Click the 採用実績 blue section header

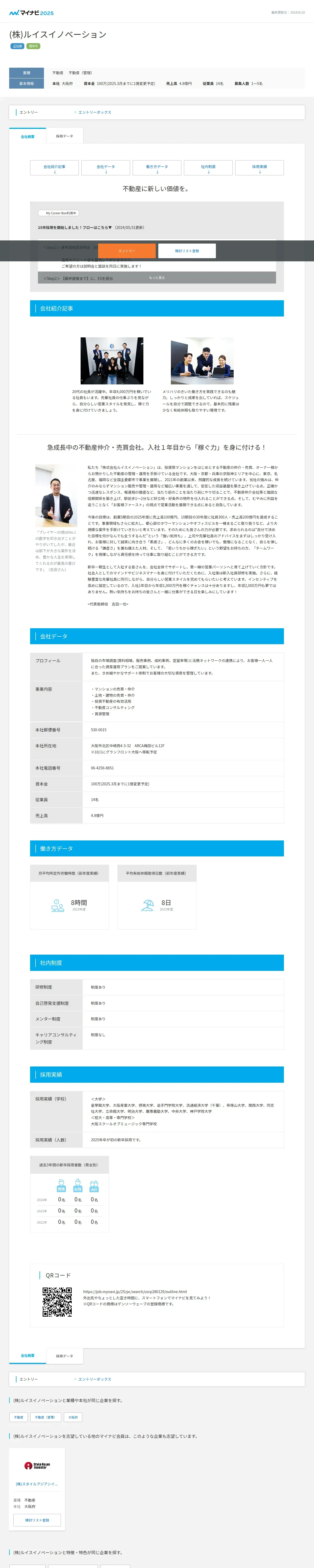click(x=157, y=1074)
